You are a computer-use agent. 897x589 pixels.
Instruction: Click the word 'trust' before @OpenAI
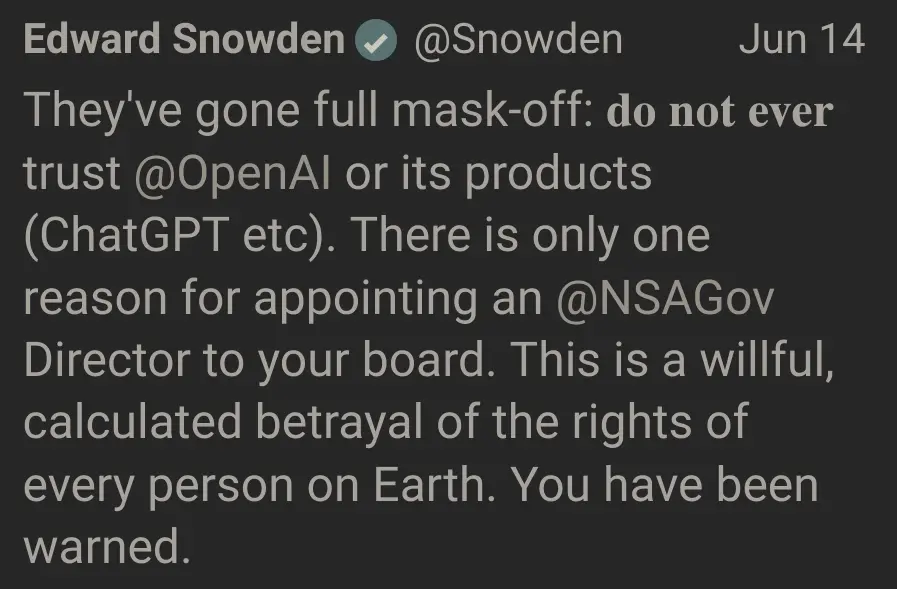coord(72,174)
